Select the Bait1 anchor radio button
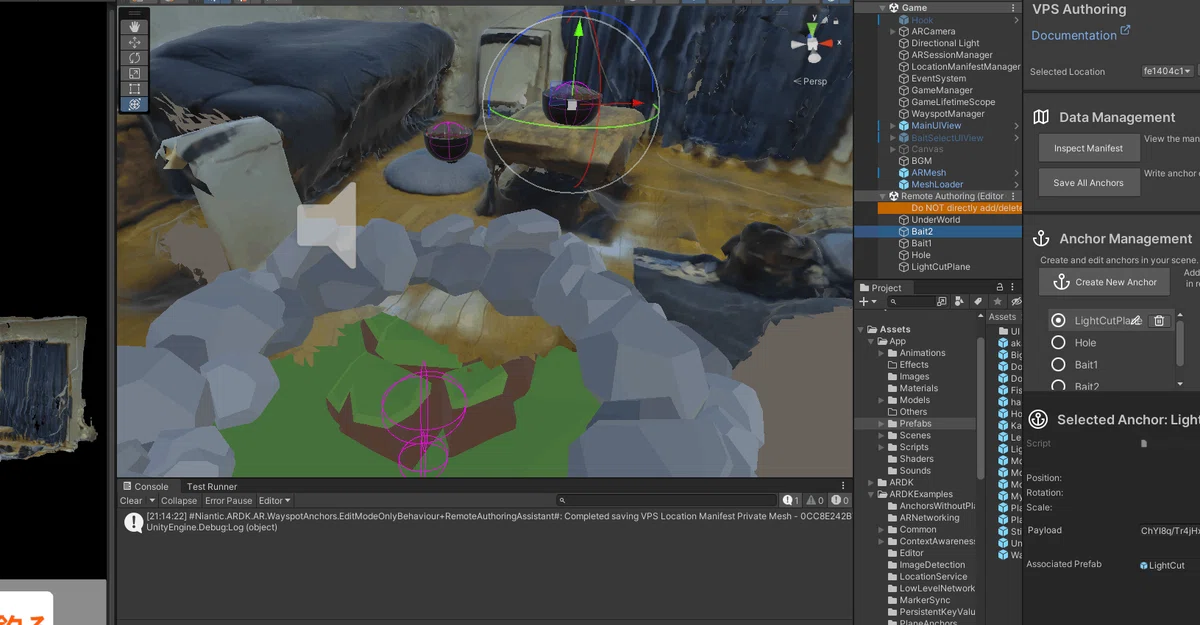Image resolution: width=1200 pixels, height=625 pixels. (x=1058, y=364)
